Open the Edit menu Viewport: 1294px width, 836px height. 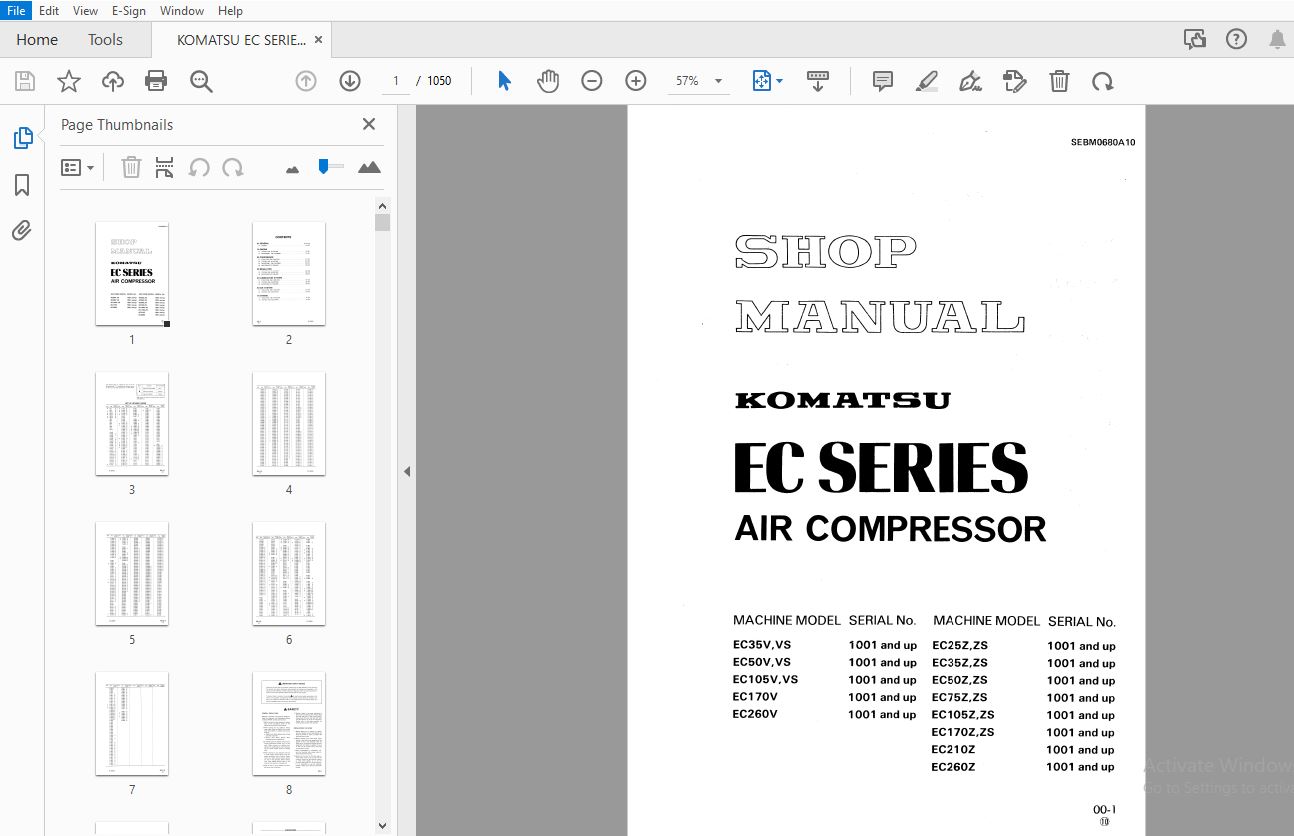coord(49,10)
